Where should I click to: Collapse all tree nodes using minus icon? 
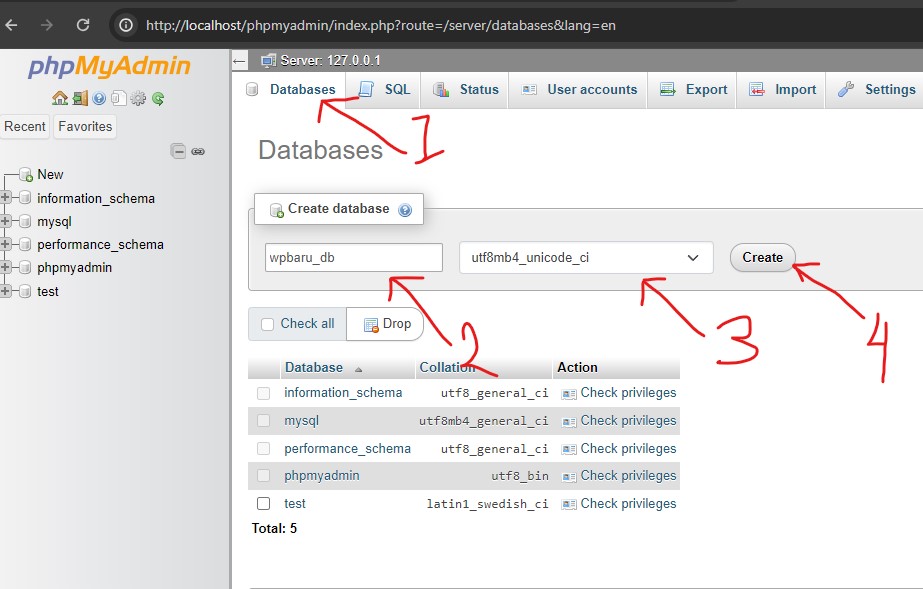[178, 151]
